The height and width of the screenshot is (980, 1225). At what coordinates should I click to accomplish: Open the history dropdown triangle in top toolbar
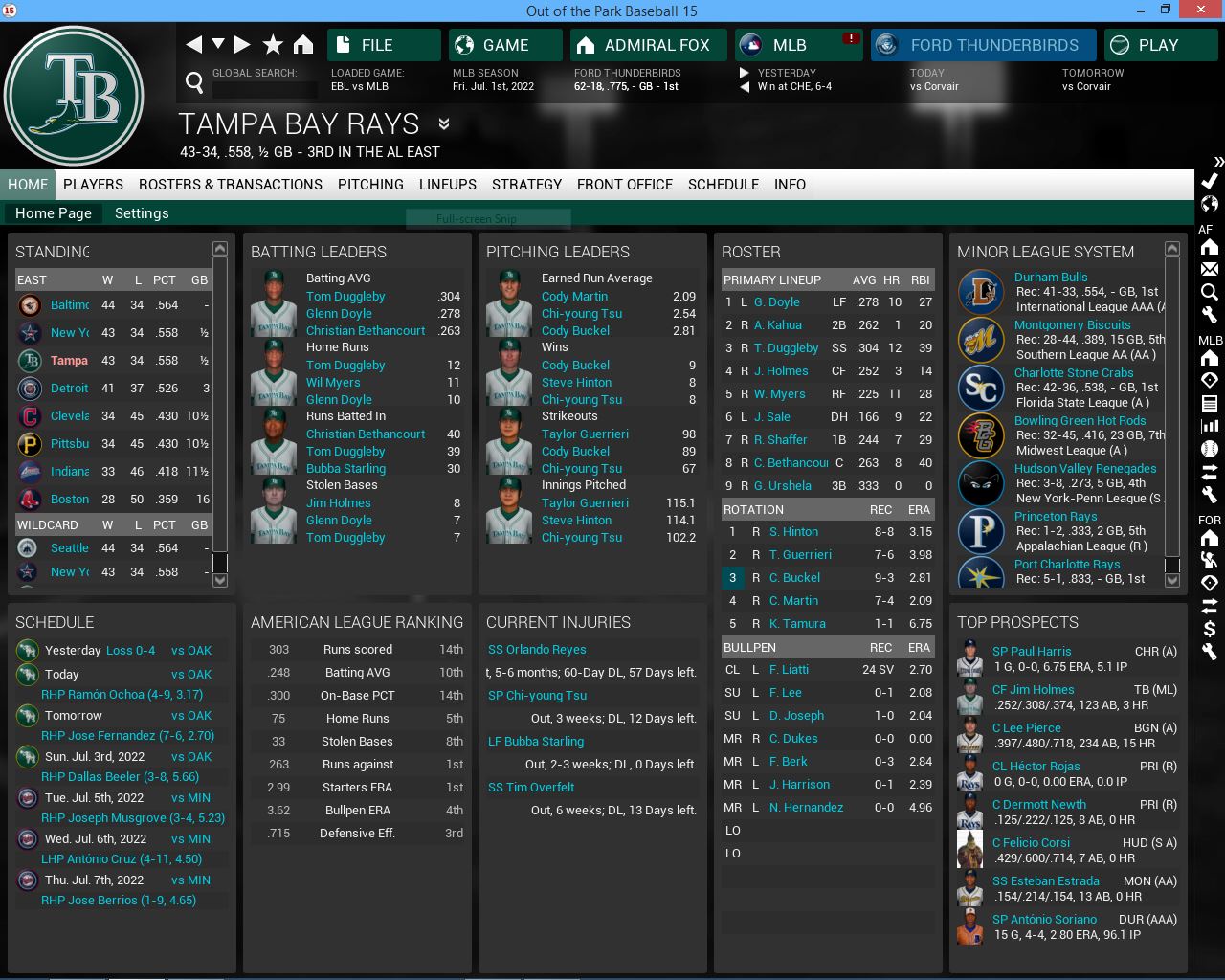coord(218,45)
